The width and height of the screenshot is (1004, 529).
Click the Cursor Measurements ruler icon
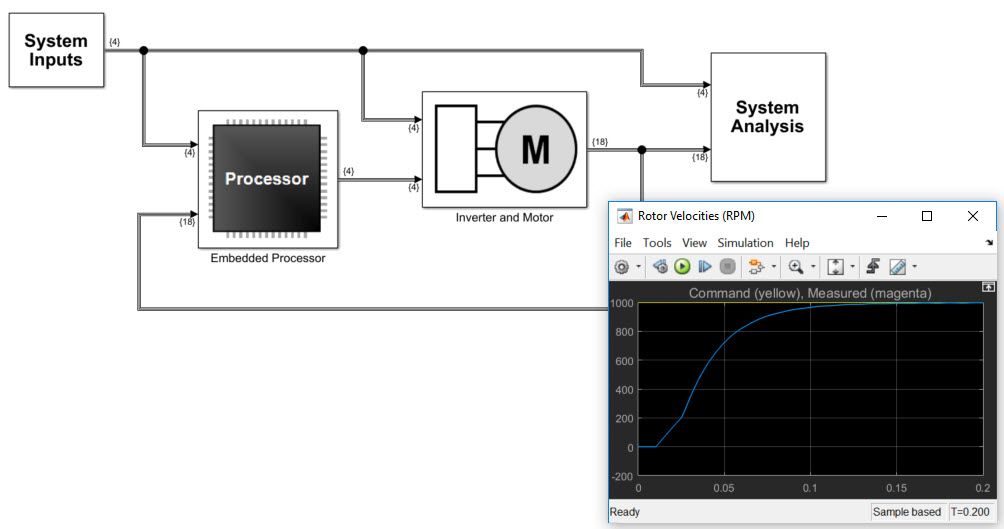(897, 267)
